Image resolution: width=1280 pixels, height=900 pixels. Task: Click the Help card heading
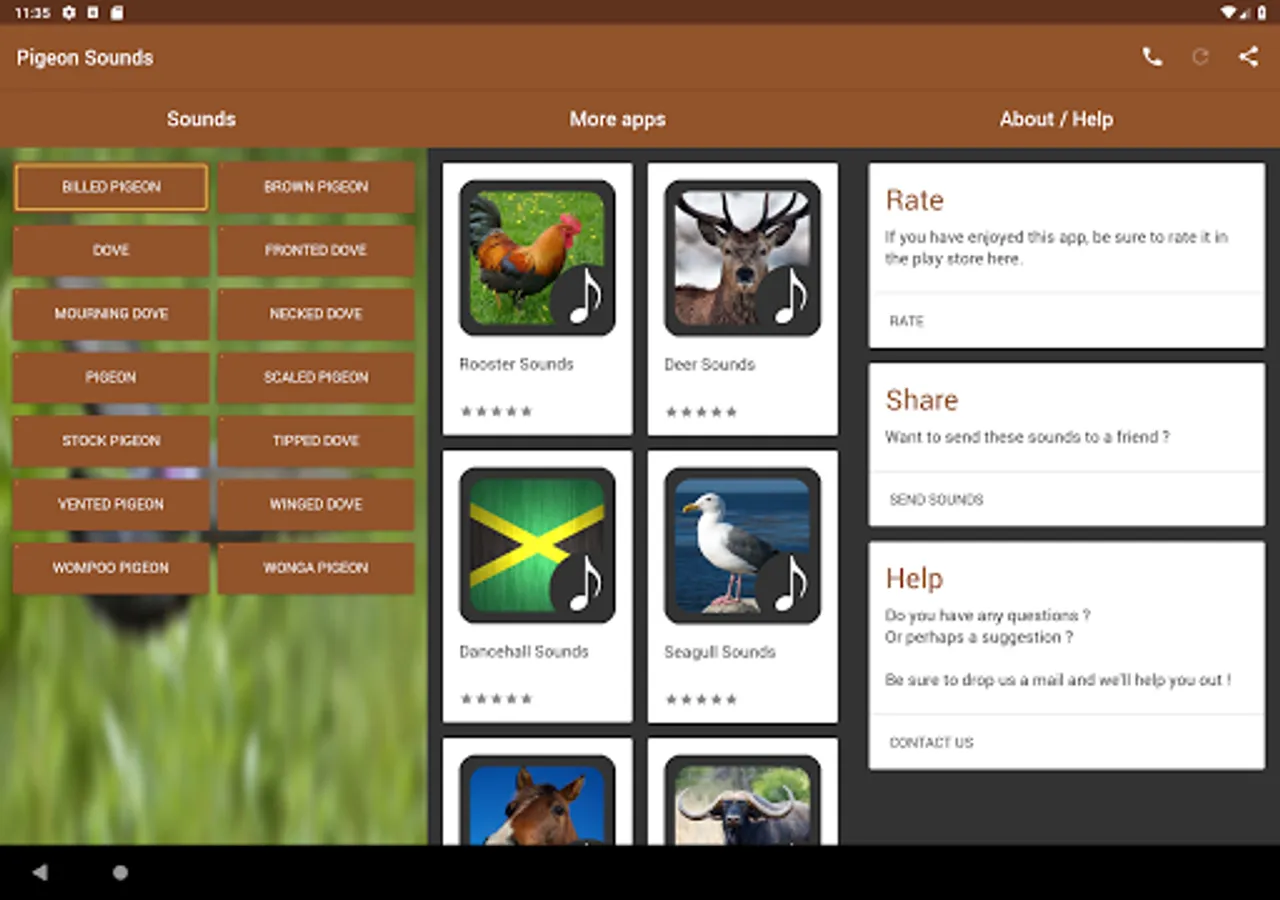point(914,578)
